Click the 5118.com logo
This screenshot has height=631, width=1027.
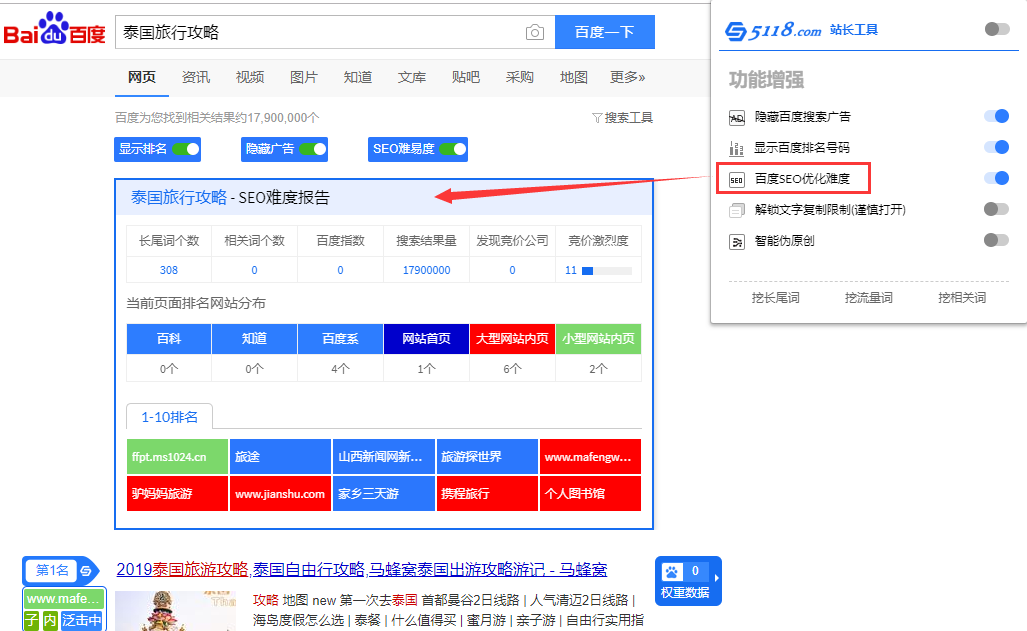point(773,30)
